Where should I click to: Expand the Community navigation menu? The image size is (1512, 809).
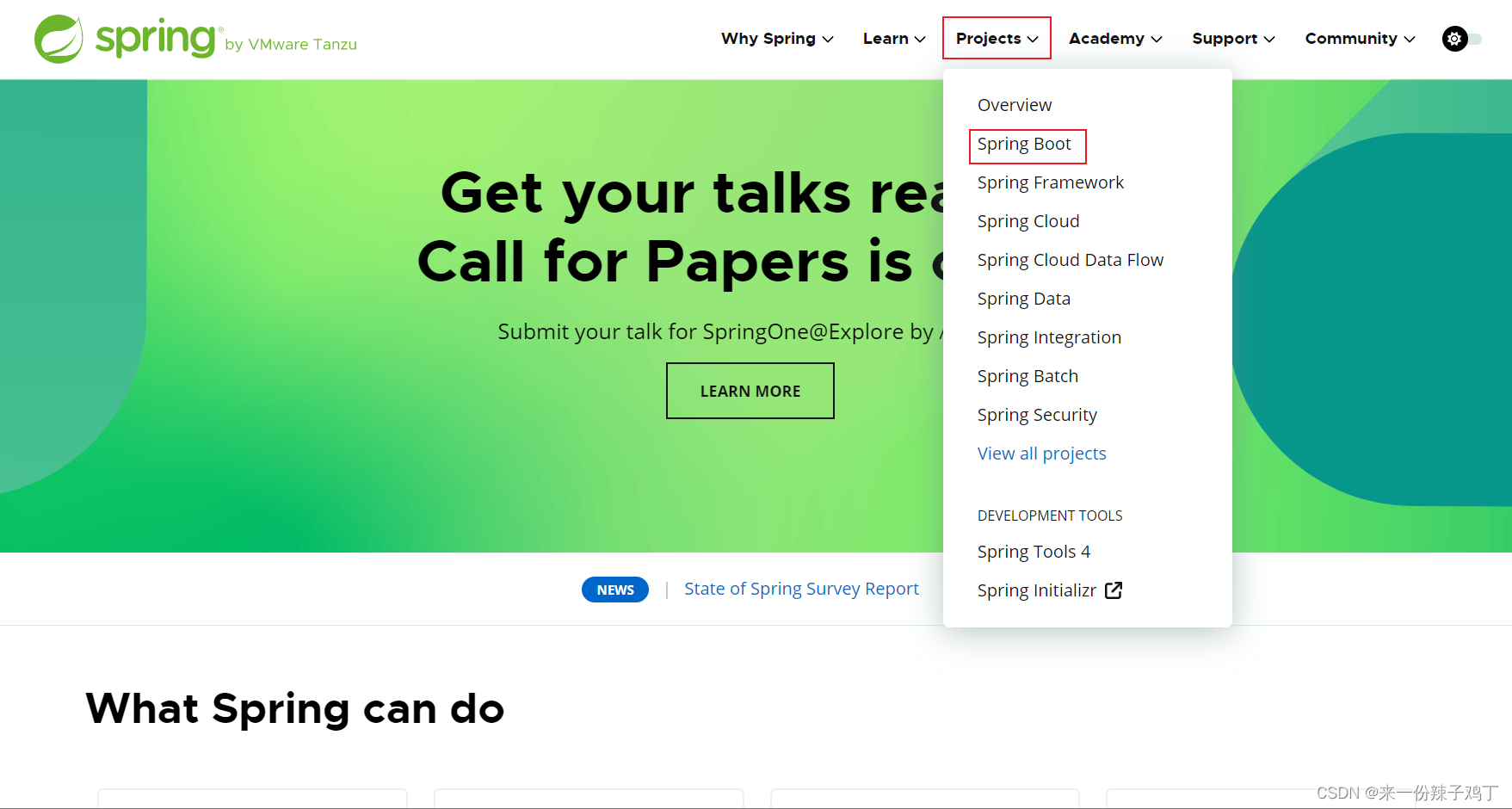(1360, 39)
